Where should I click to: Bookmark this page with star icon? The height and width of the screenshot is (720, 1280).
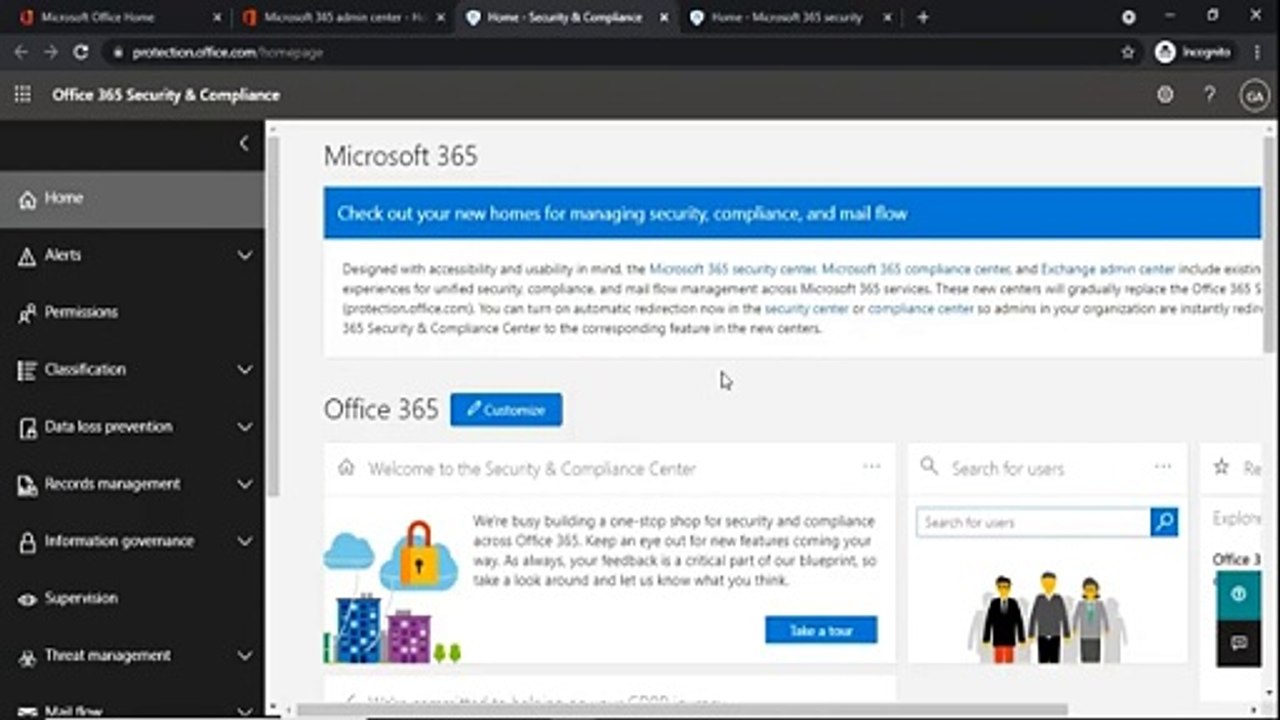[1128, 52]
